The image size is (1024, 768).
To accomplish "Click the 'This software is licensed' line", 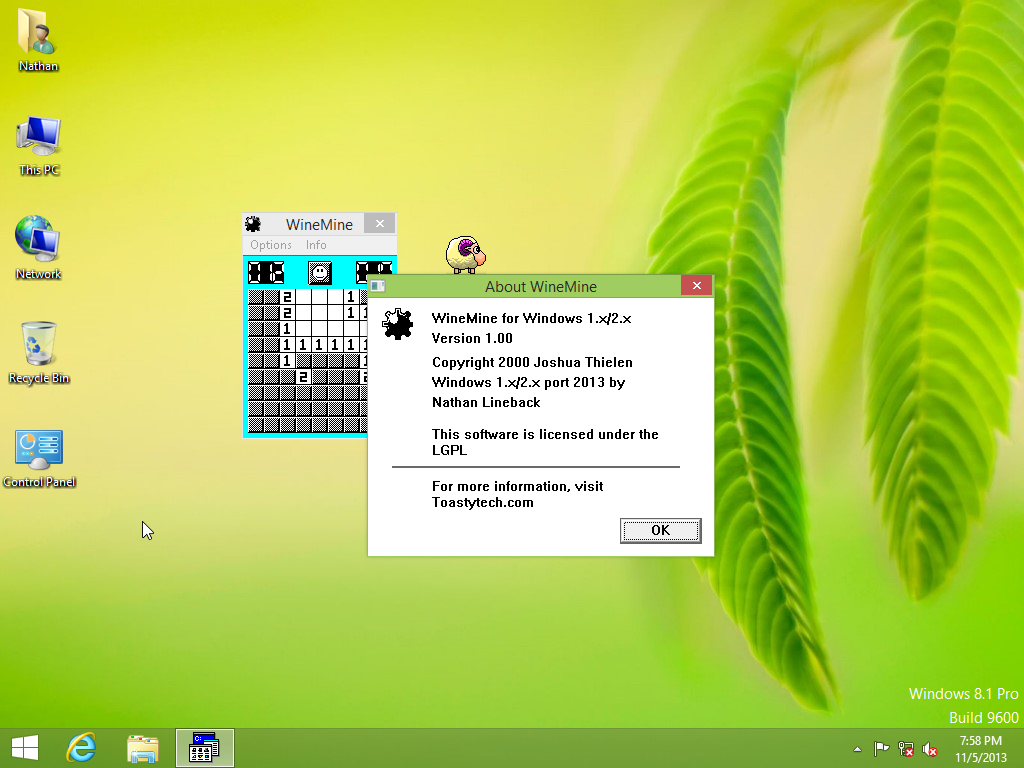I will [x=545, y=434].
